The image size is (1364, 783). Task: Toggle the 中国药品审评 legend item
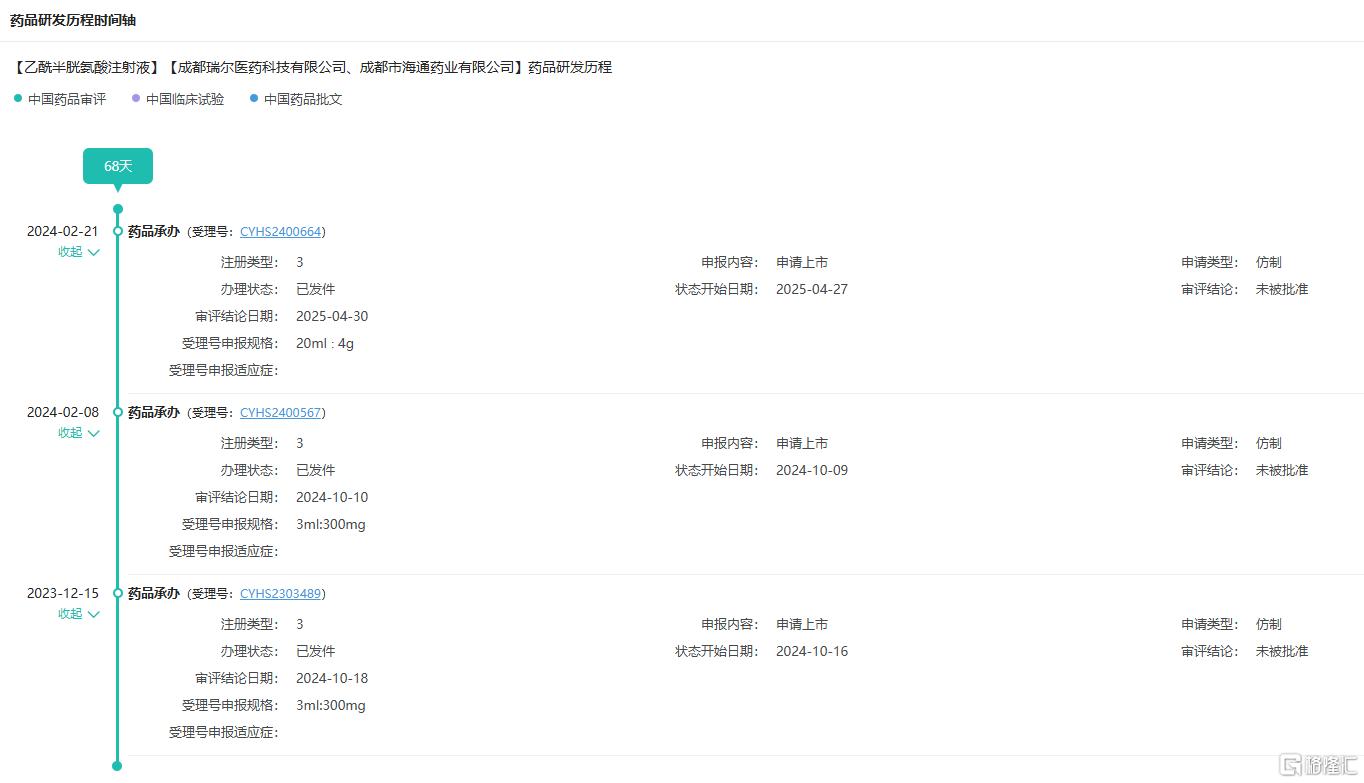[60, 99]
